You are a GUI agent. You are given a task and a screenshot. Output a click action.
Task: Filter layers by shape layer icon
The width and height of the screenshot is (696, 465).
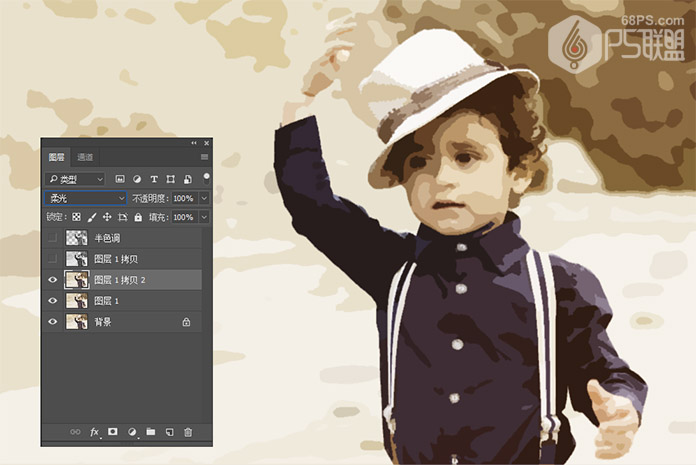(x=170, y=179)
